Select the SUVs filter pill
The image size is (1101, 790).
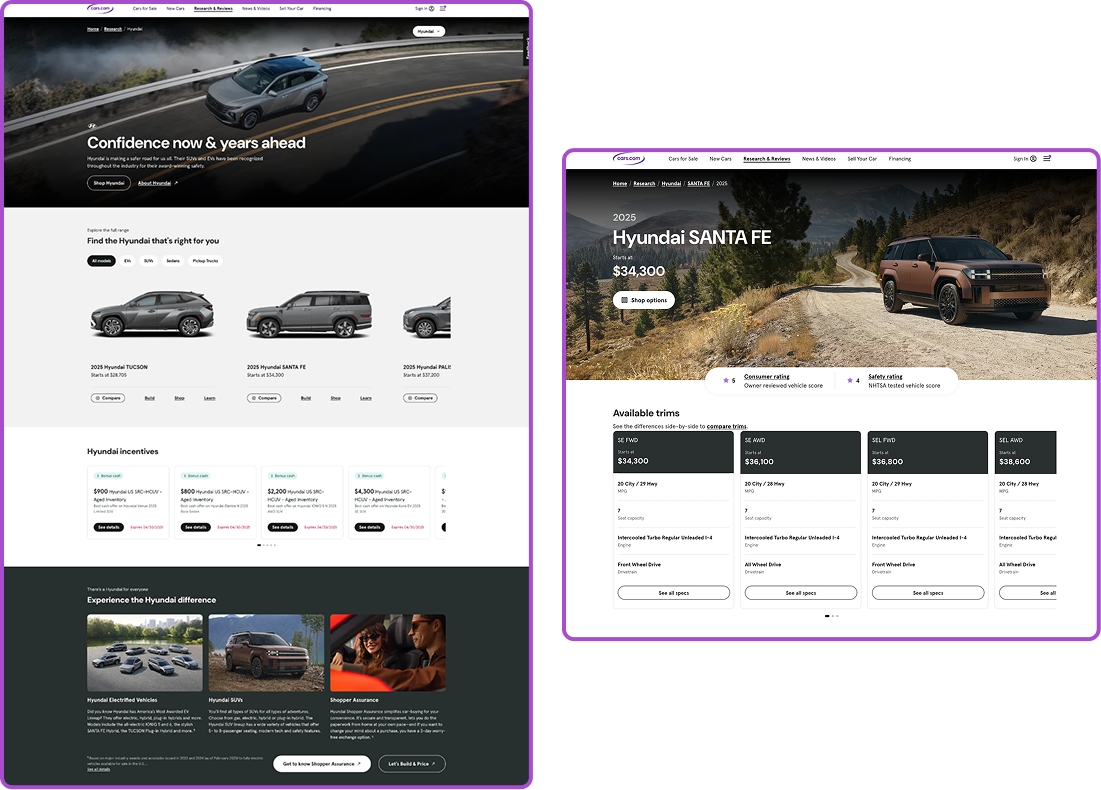(148, 261)
